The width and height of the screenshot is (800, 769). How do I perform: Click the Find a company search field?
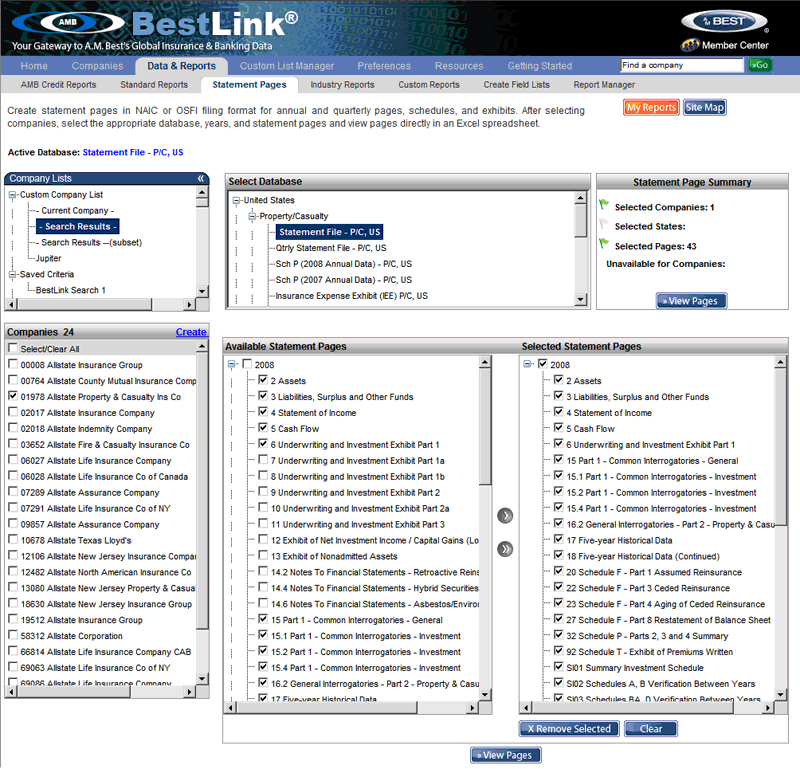tap(682, 65)
